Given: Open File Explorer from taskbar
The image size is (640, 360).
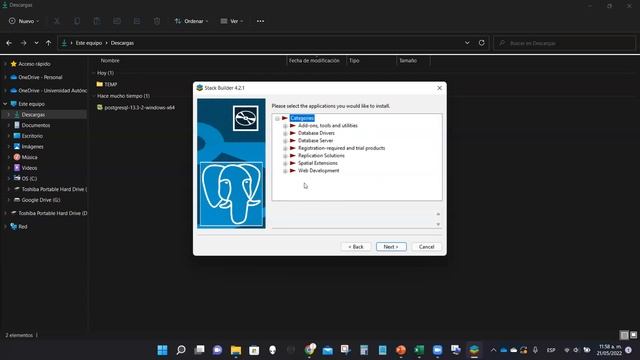Looking at the screenshot, I should coord(236,350).
